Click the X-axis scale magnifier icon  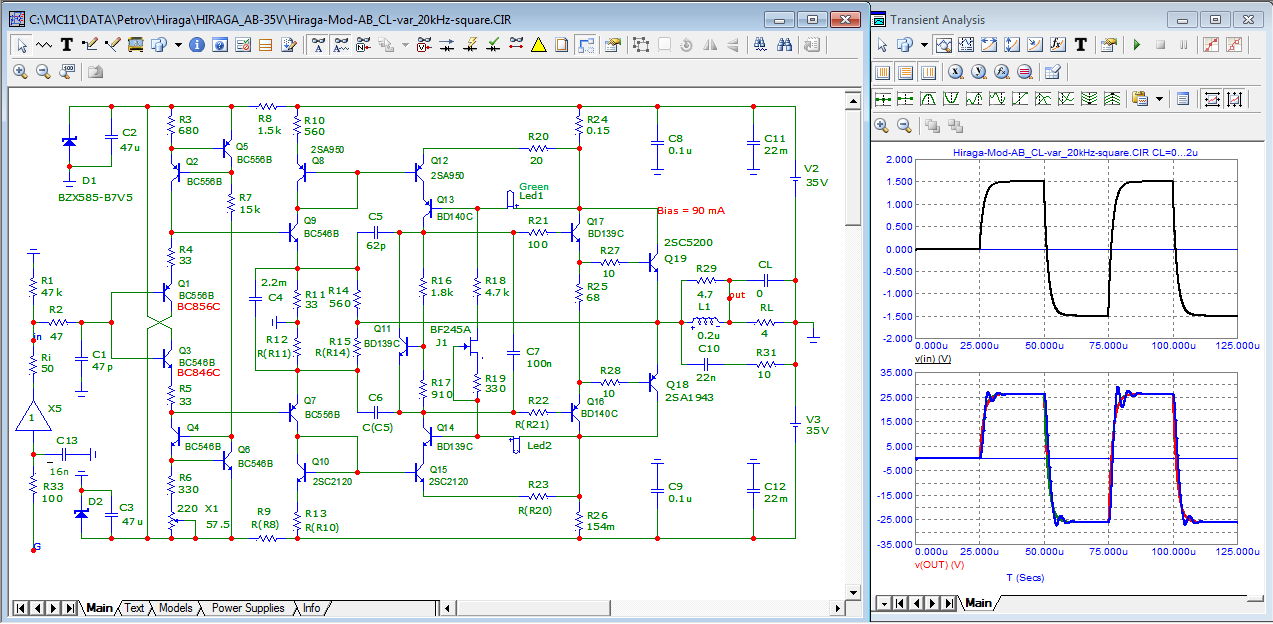[x=956, y=72]
